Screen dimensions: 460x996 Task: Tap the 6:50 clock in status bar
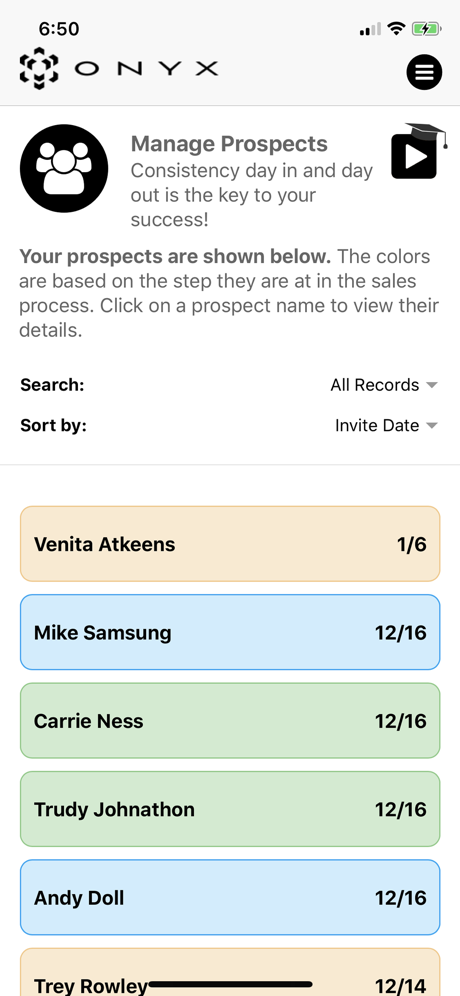point(58,29)
